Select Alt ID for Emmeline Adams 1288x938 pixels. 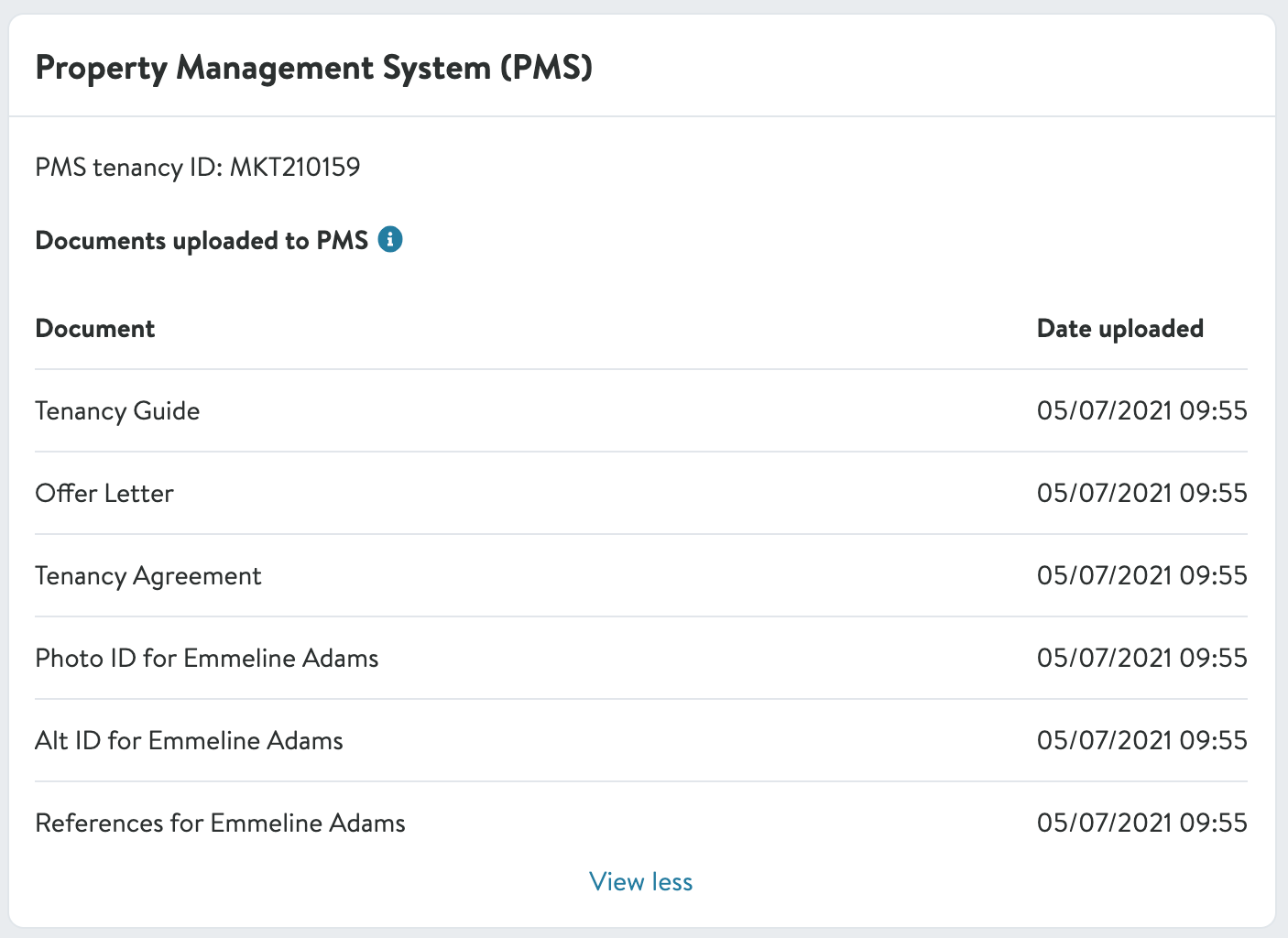[189, 740]
